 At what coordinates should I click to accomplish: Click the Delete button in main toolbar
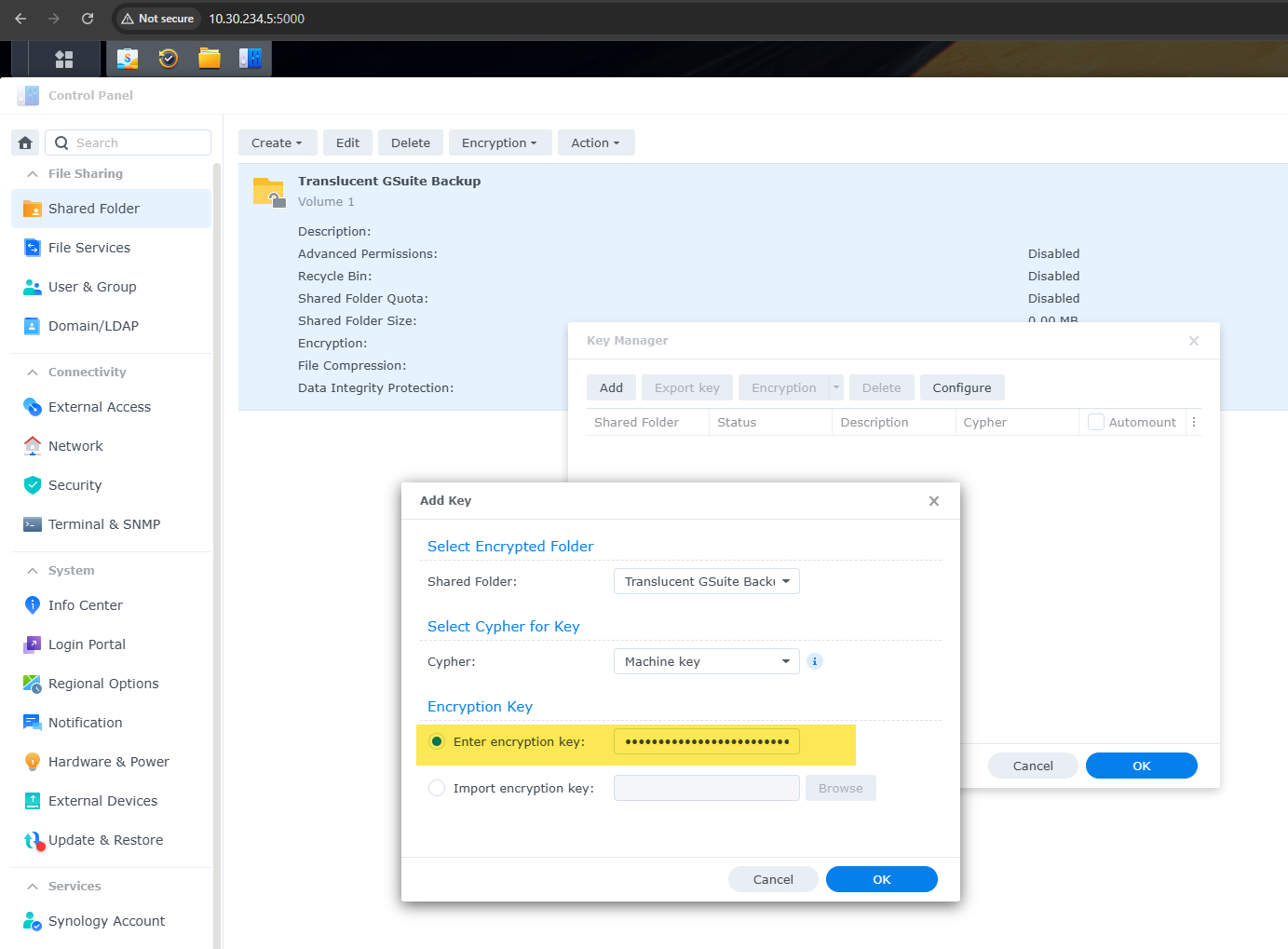pyautogui.click(x=411, y=142)
